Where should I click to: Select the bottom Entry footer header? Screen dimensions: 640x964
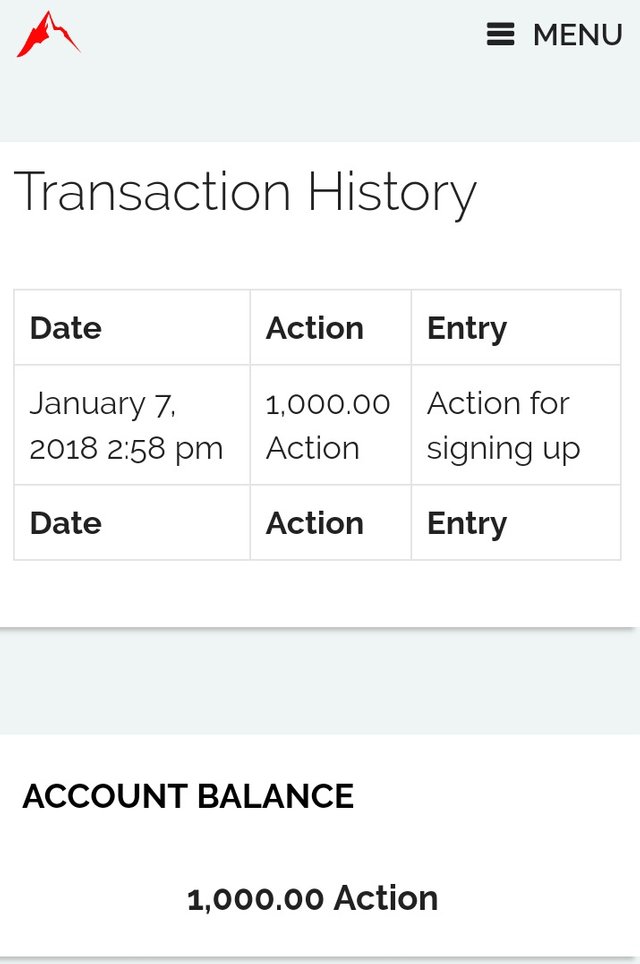(466, 523)
